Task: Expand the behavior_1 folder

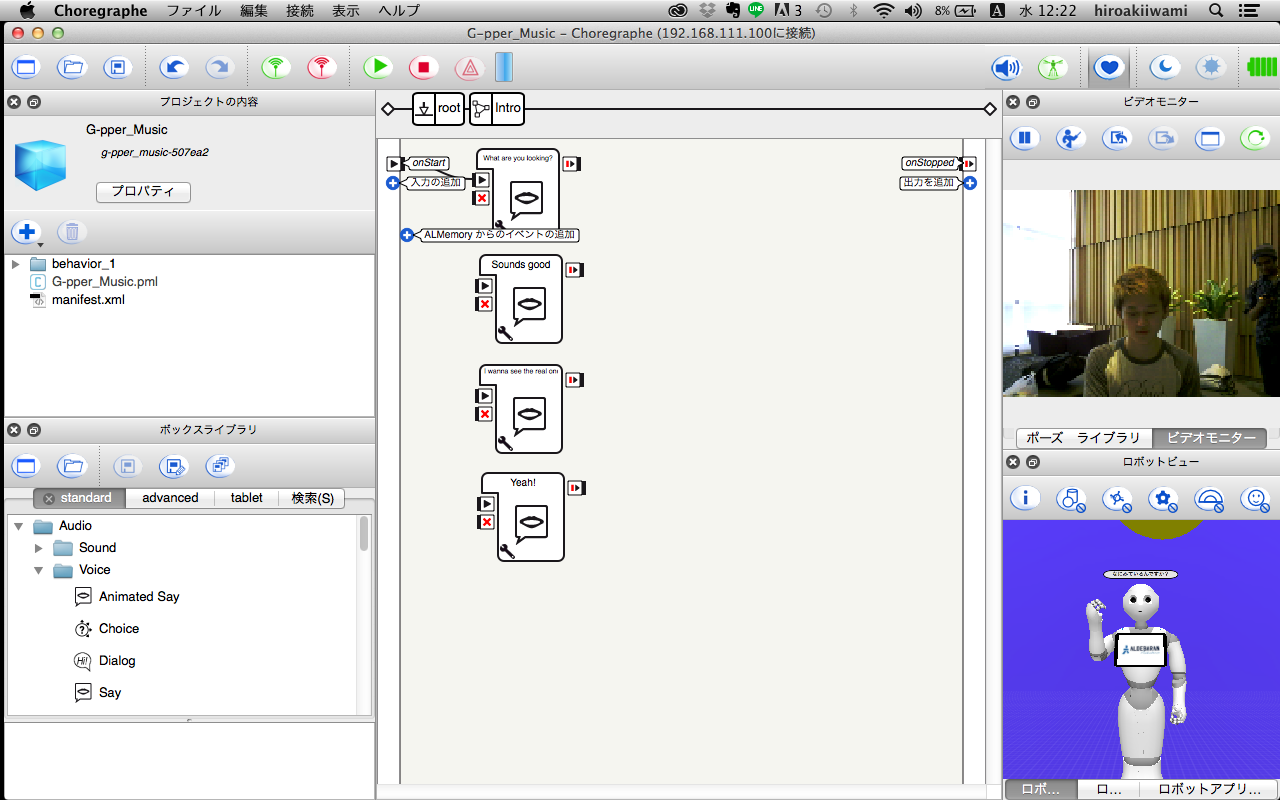Action: point(16,264)
